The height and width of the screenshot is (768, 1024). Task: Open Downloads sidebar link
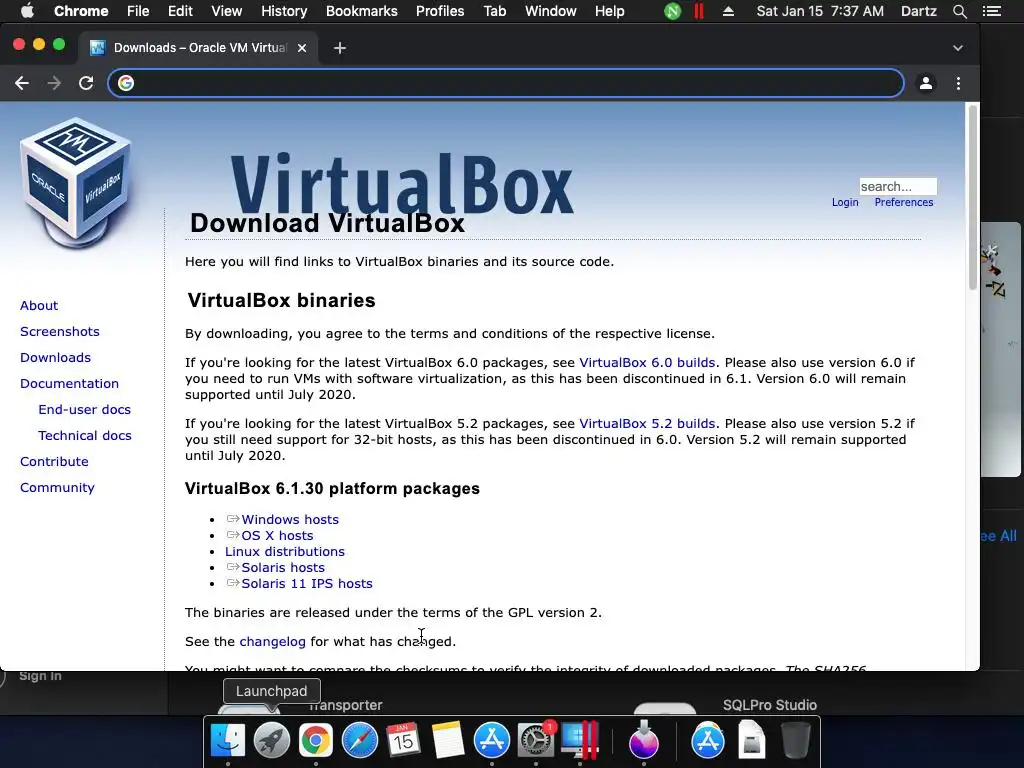pos(56,358)
